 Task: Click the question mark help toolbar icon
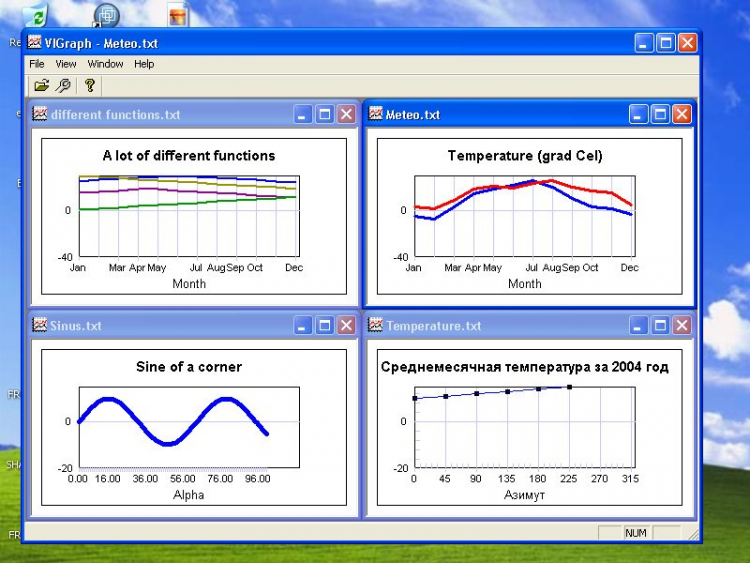(x=89, y=86)
